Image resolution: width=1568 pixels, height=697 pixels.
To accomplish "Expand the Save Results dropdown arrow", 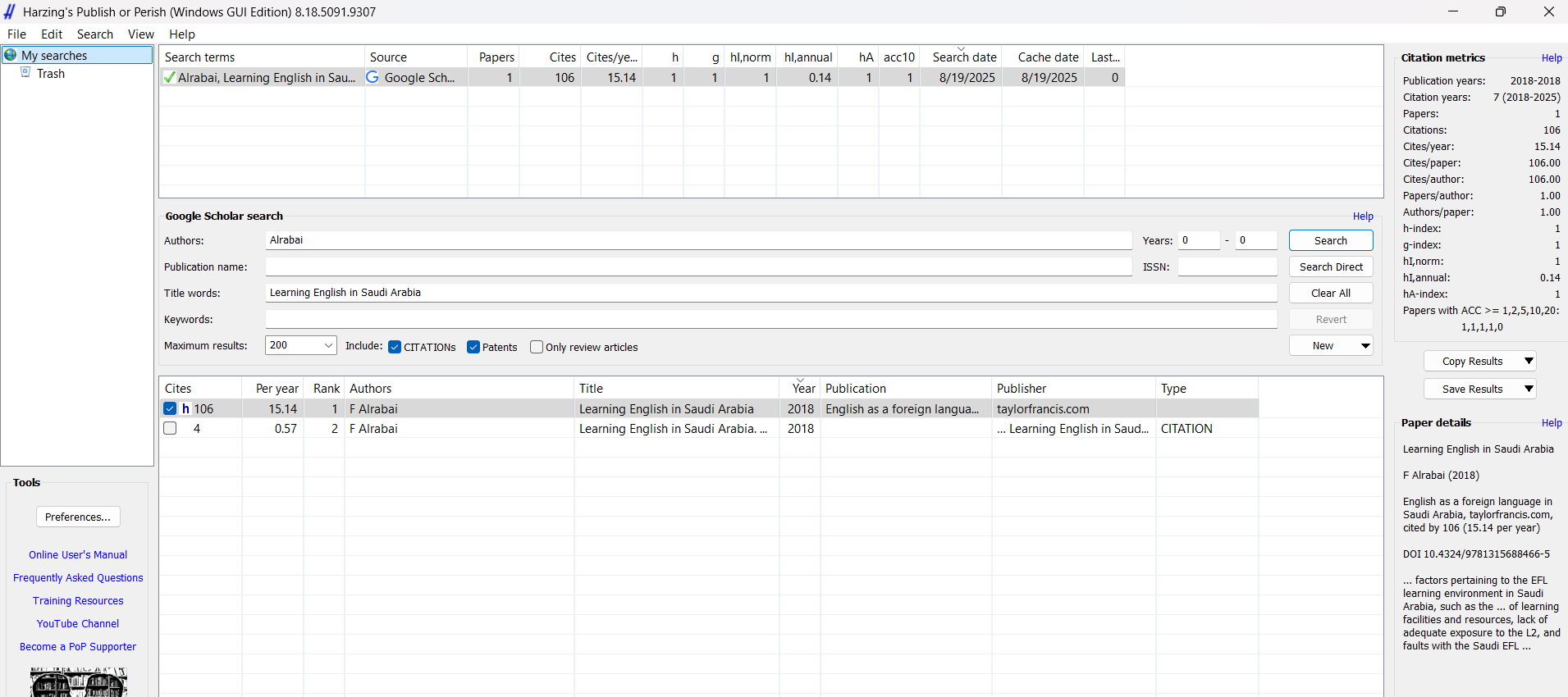I will 1529,389.
